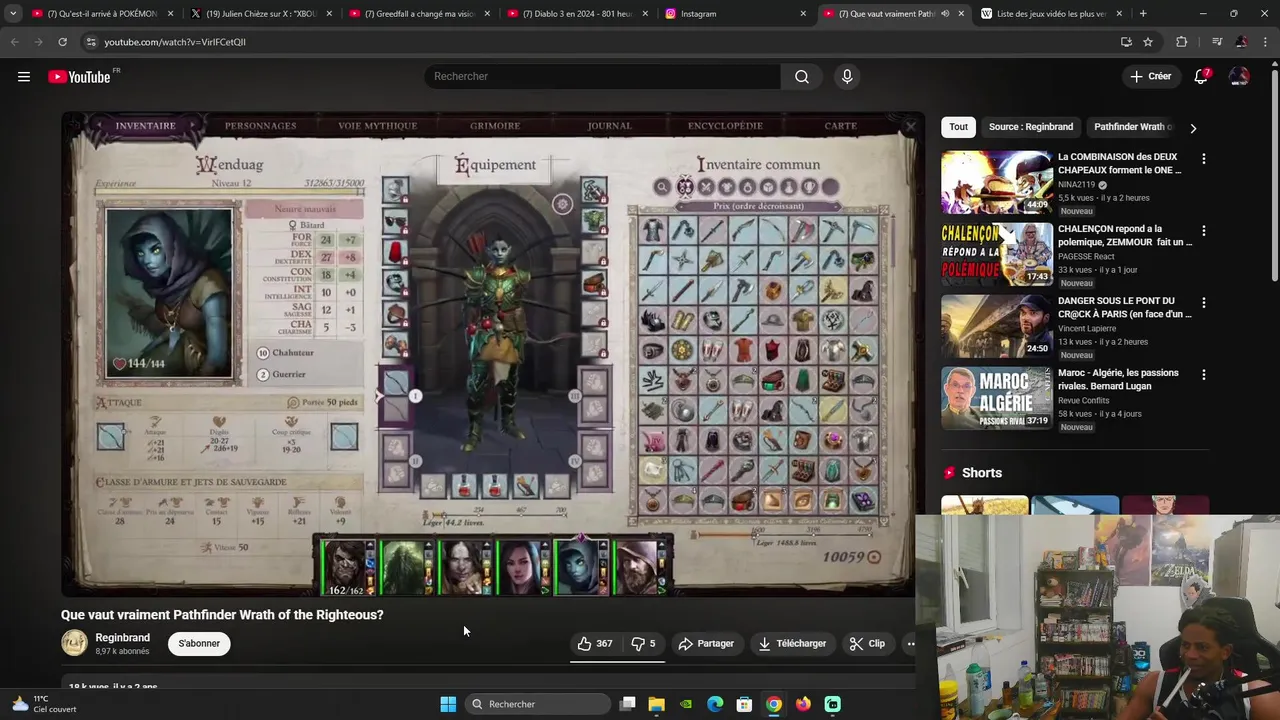
Task: Select the Tout filter chip
Action: pos(959,127)
